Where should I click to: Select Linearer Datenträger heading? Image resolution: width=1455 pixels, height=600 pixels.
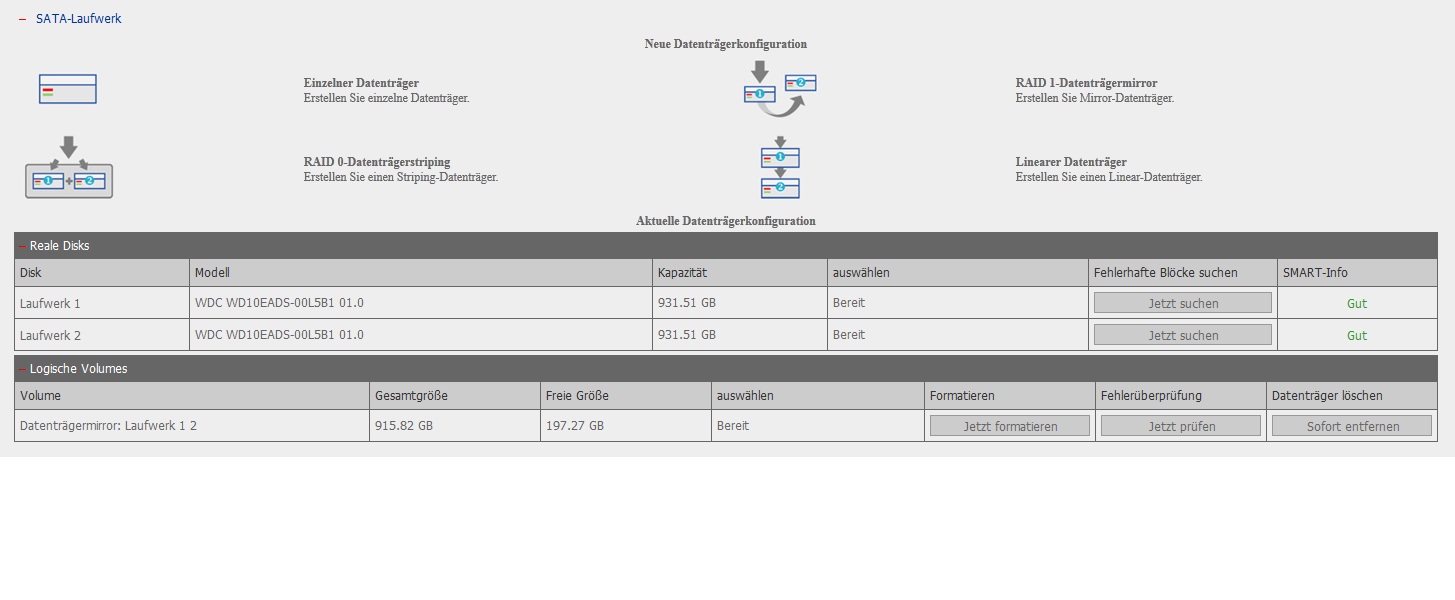(x=1071, y=162)
